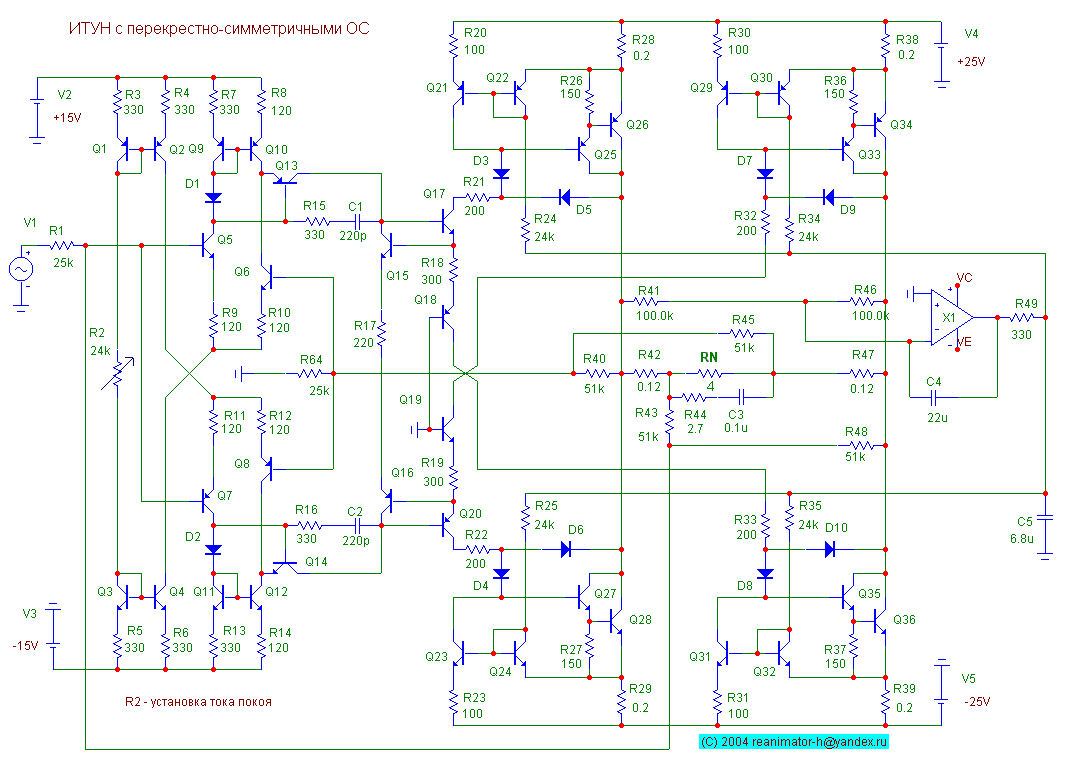The width and height of the screenshot is (1081, 773).
Task: Click transistor Q5 symbol
Action: (x=207, y=245)
